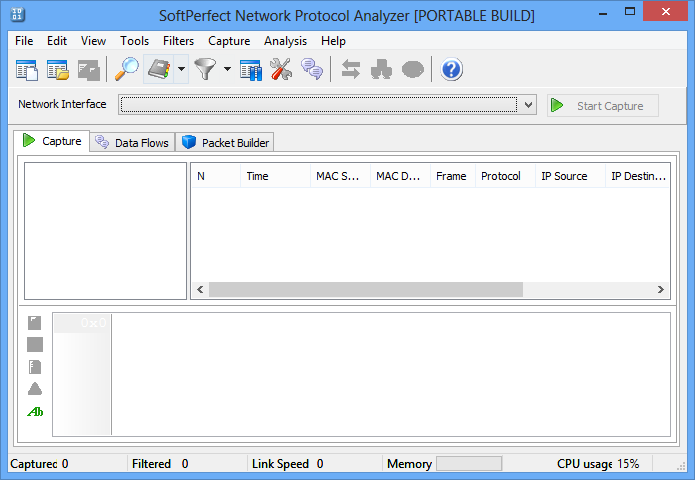Click the grey document-with-ruler side icon
The height and width of the screenshot is (480, 695).
click(35, 367)
